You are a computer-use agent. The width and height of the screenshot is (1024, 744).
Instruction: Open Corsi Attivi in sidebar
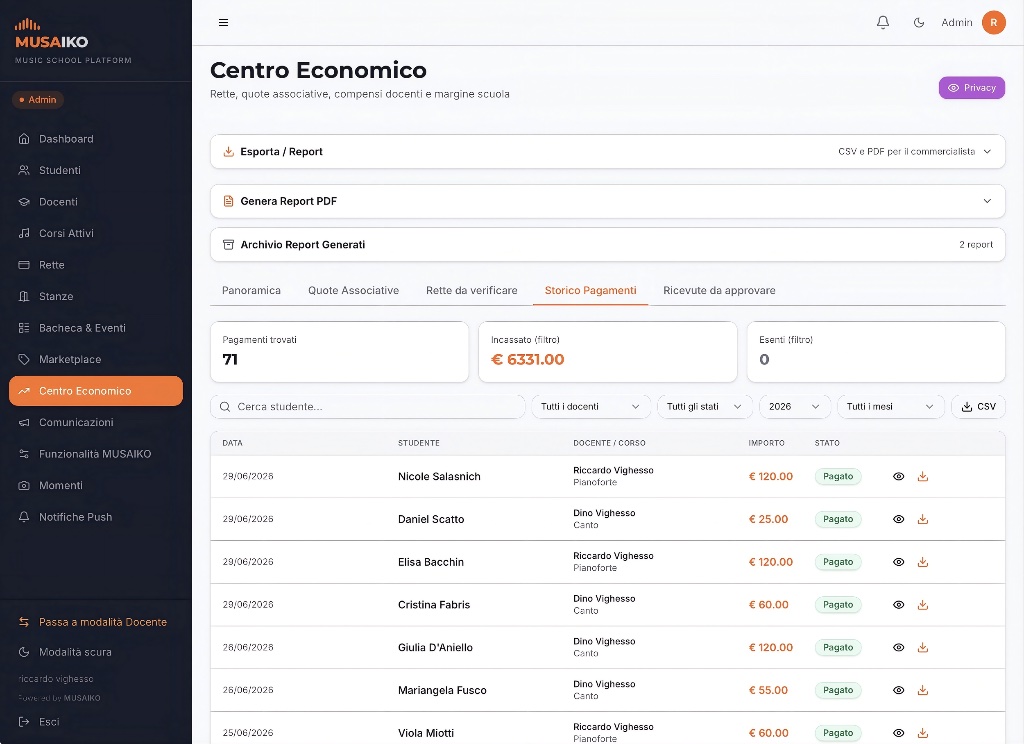click(x=96, y=233)
